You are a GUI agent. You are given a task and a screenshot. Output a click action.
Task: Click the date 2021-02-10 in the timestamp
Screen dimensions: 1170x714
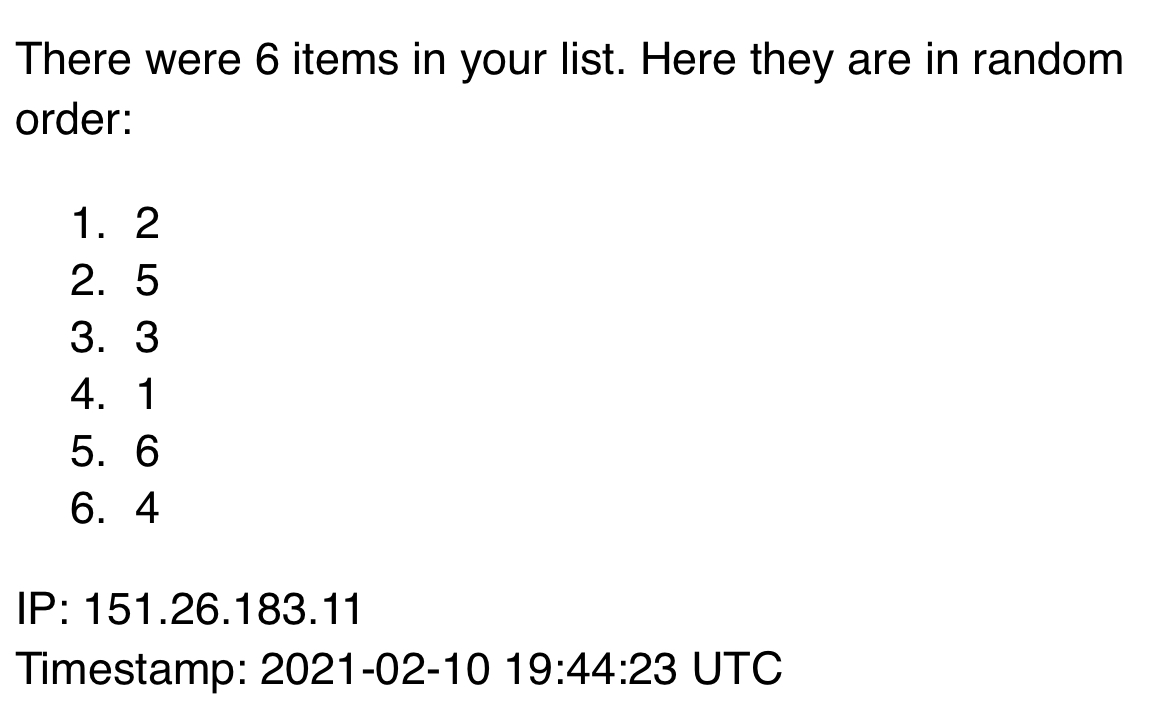[375, 669]
